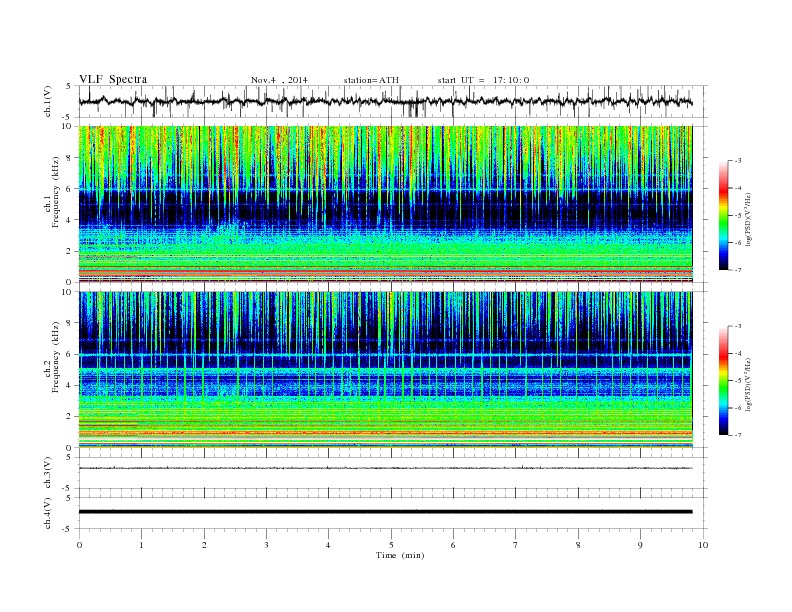Click the ch.1 frequency spectrogram panel
792x612 pixels.
click(385, 204)
